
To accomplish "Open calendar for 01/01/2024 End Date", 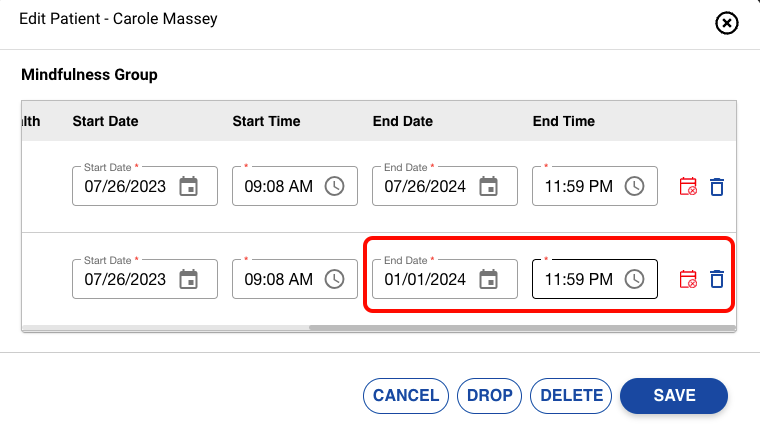I will coord(488,279).
